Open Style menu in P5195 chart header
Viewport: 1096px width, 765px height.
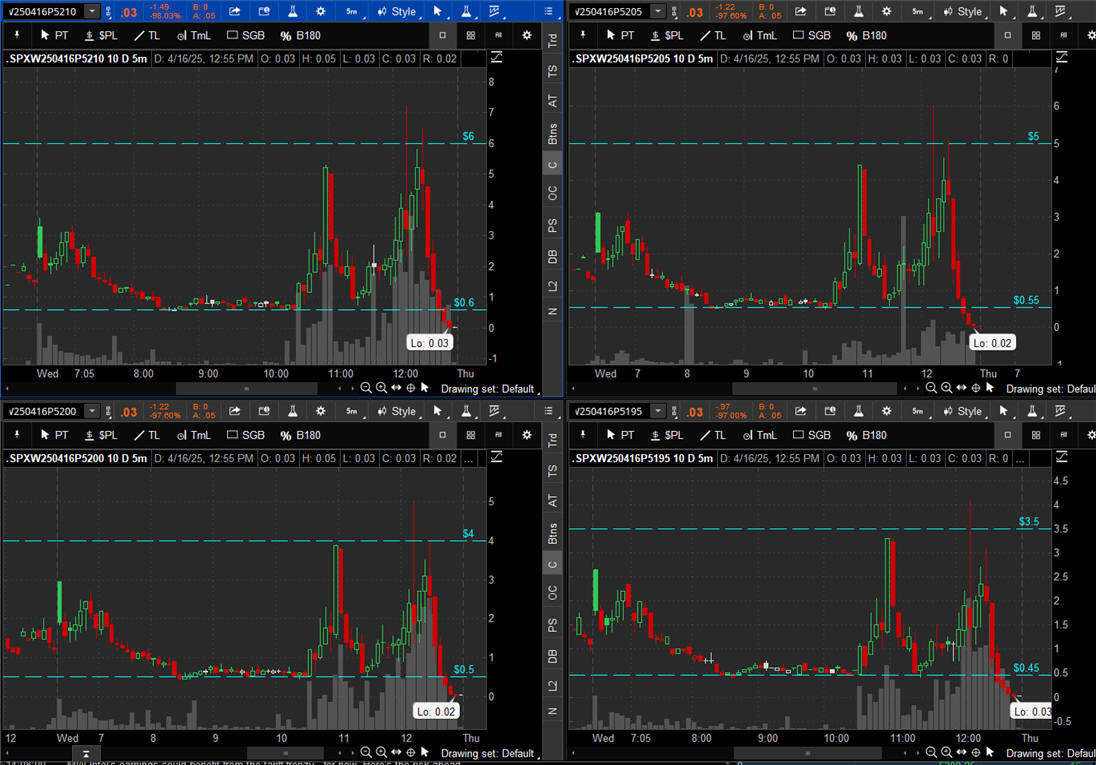point(965,411)
